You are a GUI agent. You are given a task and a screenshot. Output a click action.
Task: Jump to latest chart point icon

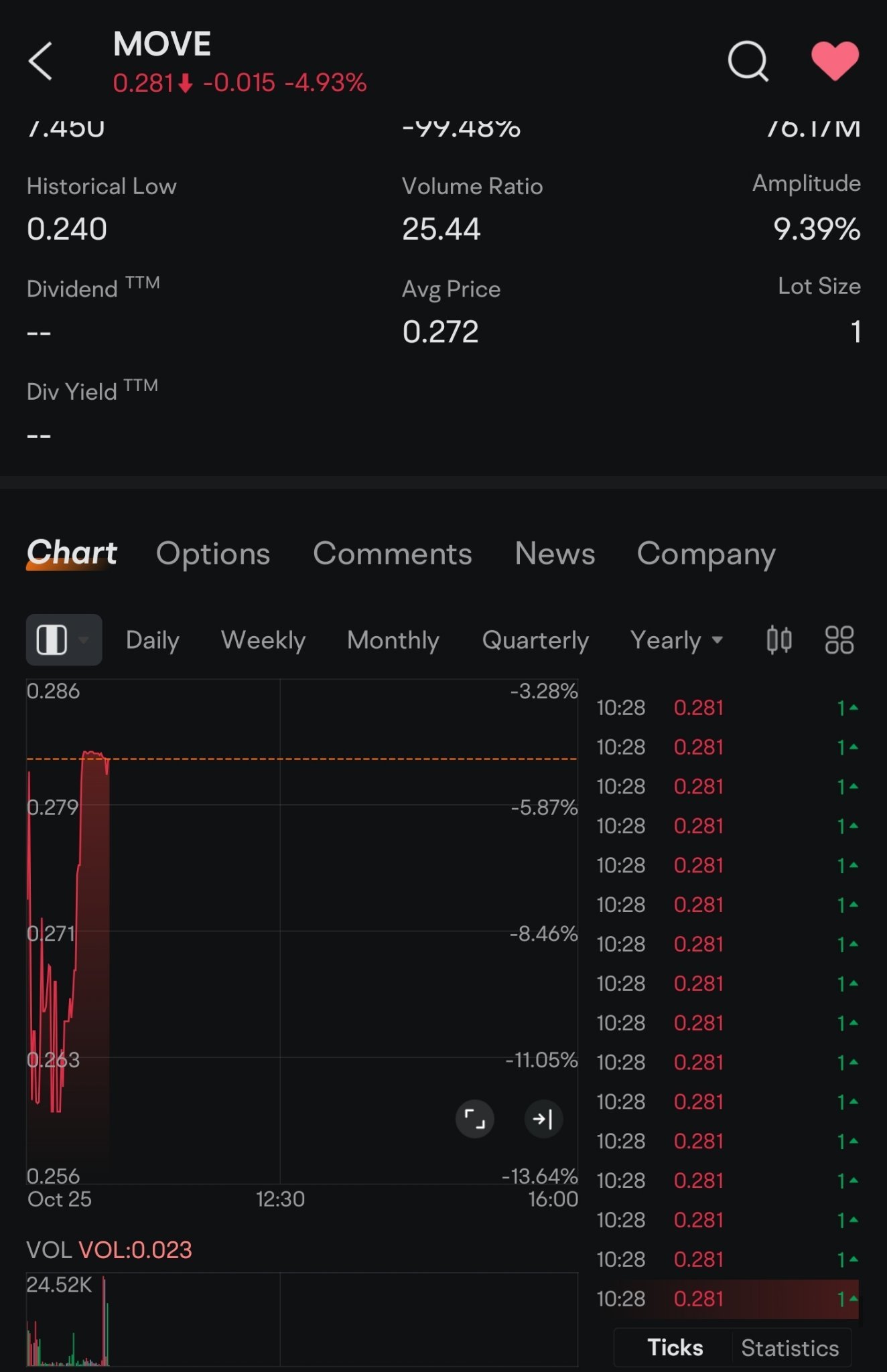[543, 1119]
